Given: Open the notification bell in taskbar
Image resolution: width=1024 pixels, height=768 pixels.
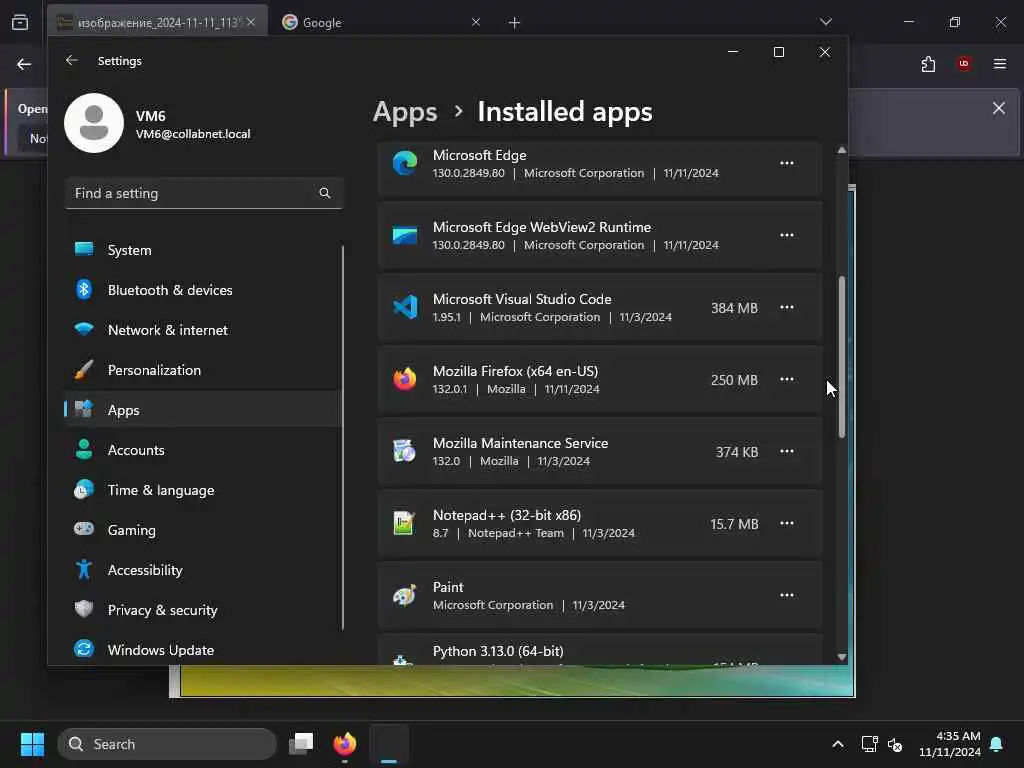Looking at the screenshot, I should (x=997, y=744).
